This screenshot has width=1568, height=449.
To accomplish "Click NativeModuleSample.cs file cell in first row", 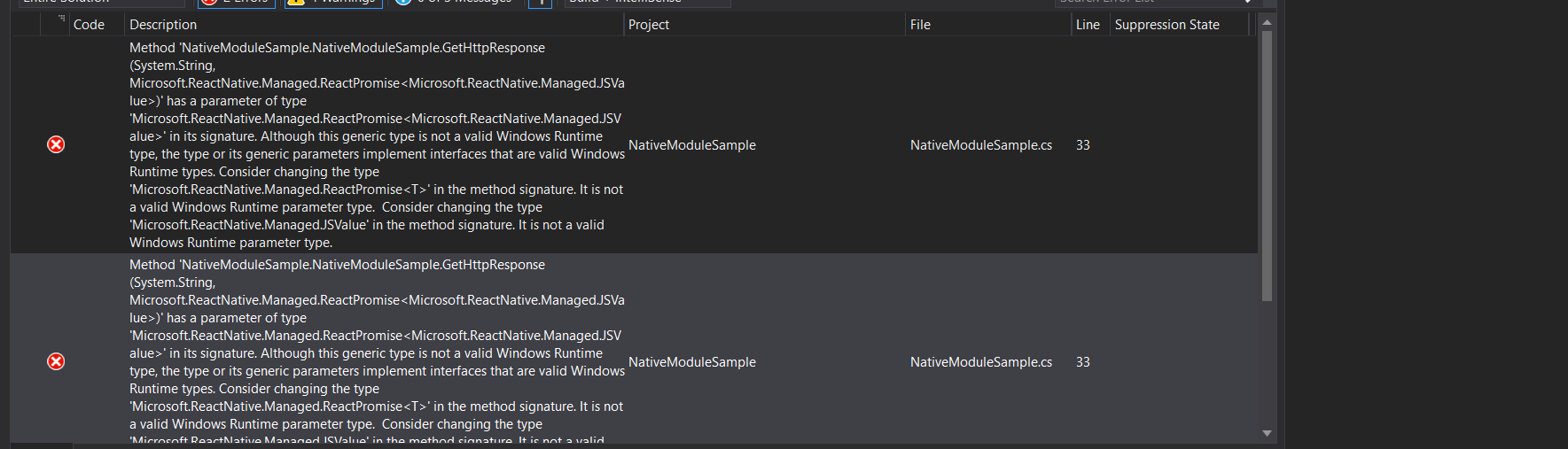I will click(981, 145).
